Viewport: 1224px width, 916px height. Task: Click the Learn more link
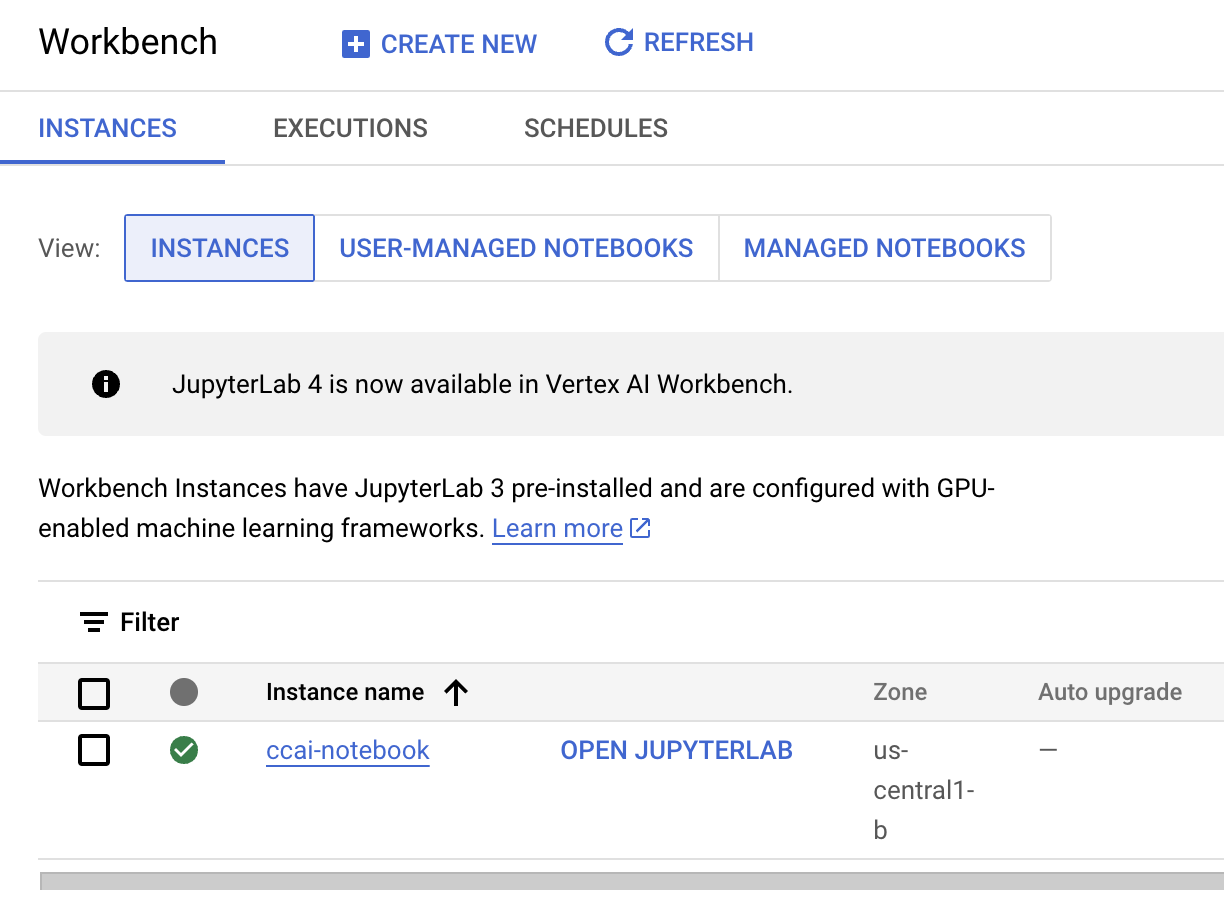click(557, 528)
